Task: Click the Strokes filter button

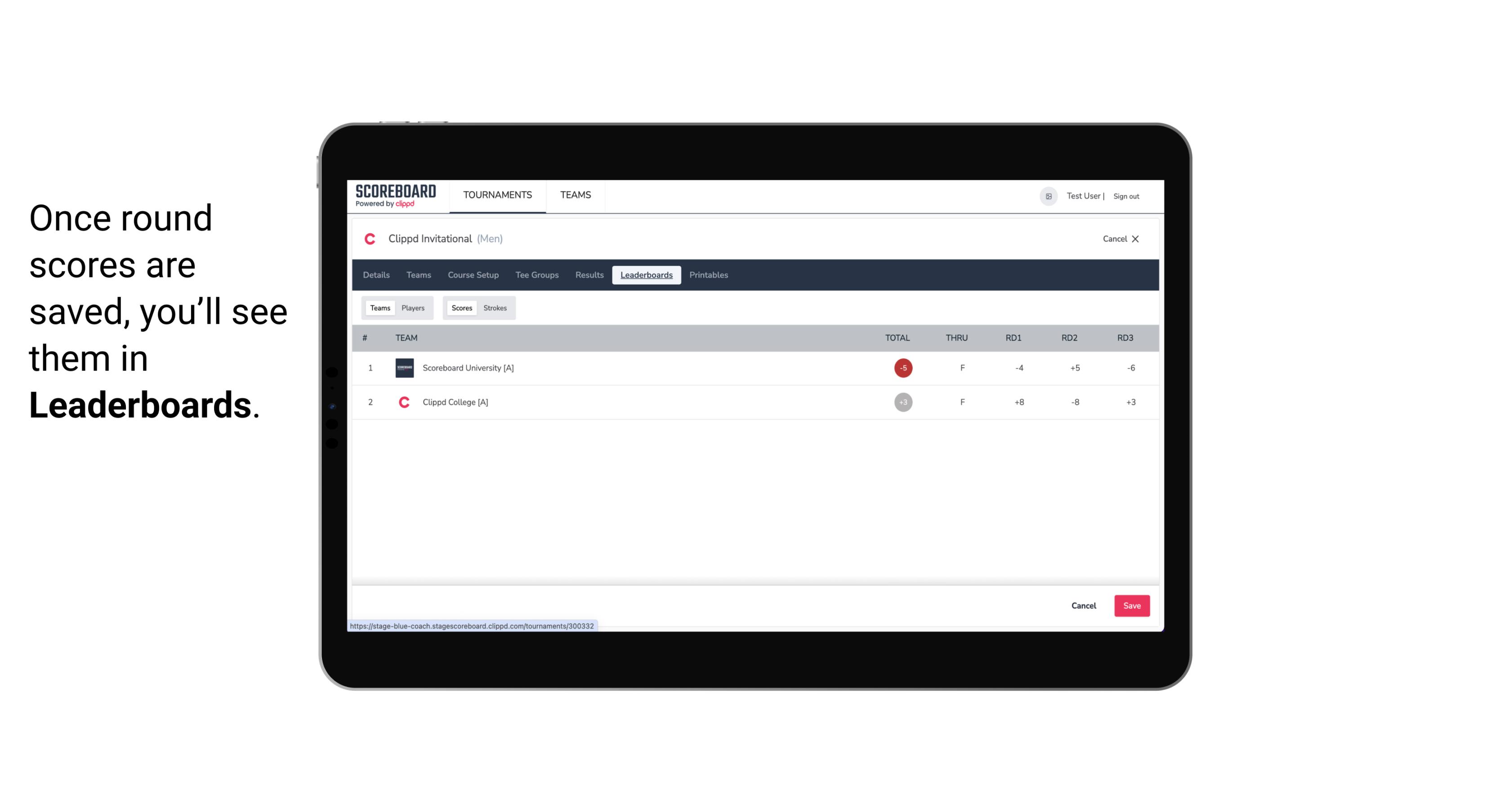Action: pos(495,308)
